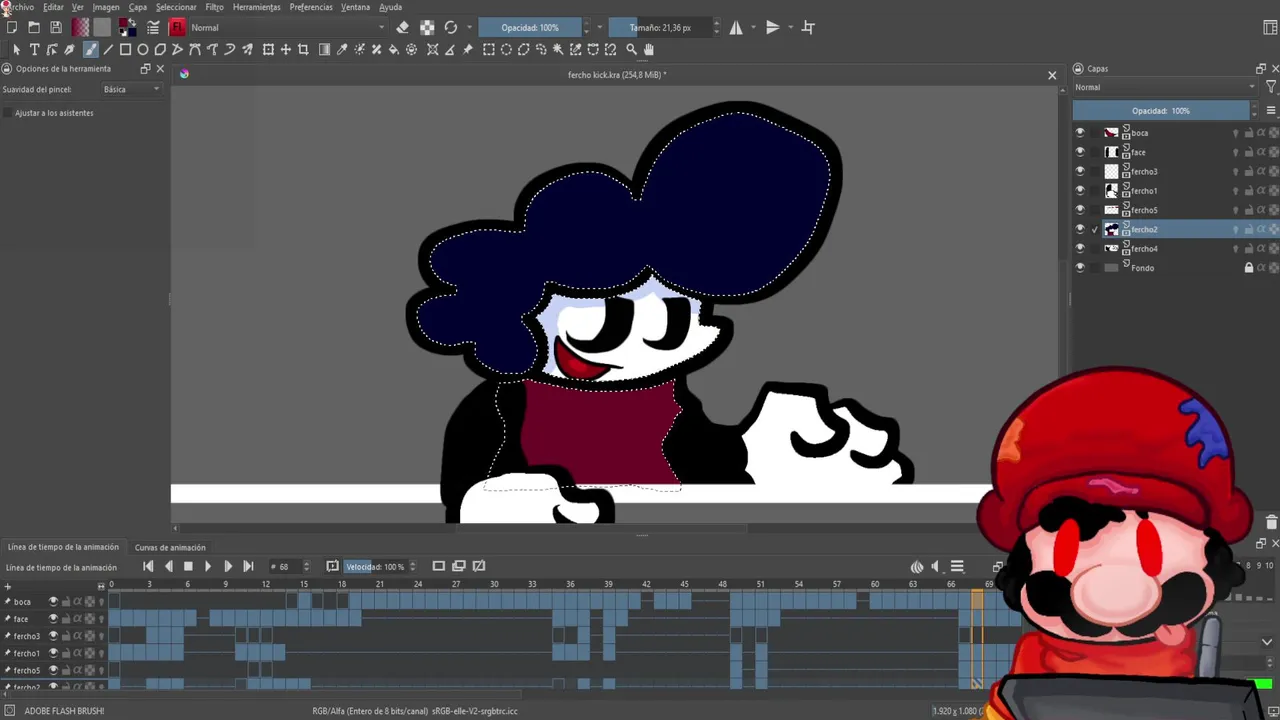Select the Line tool
Viewport: 1280px width, 720px height.
[108, 49]
